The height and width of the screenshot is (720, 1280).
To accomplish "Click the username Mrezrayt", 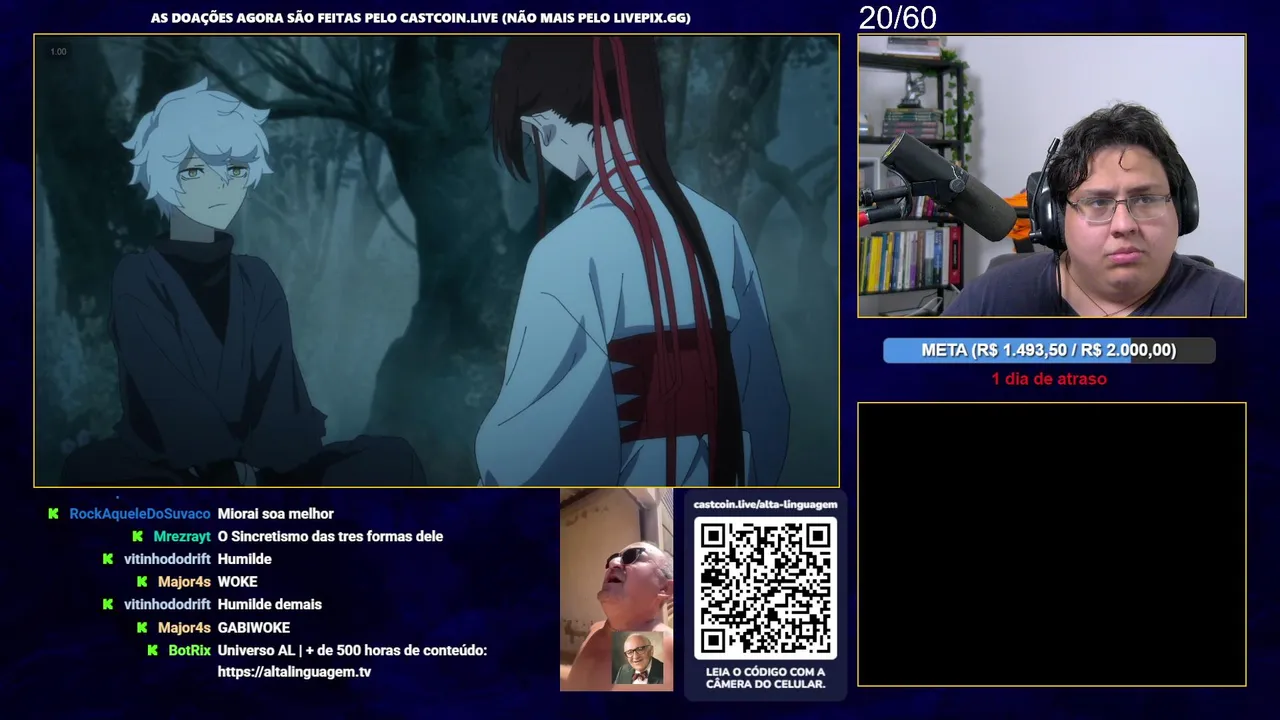I will [182, 537].
